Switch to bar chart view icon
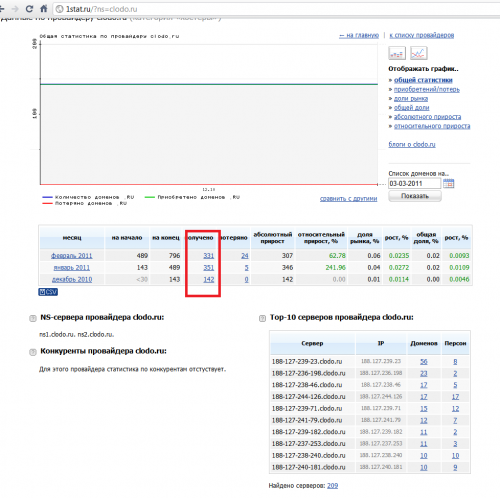The width and height of the screenshot is (500, 498). coord(397,53)
